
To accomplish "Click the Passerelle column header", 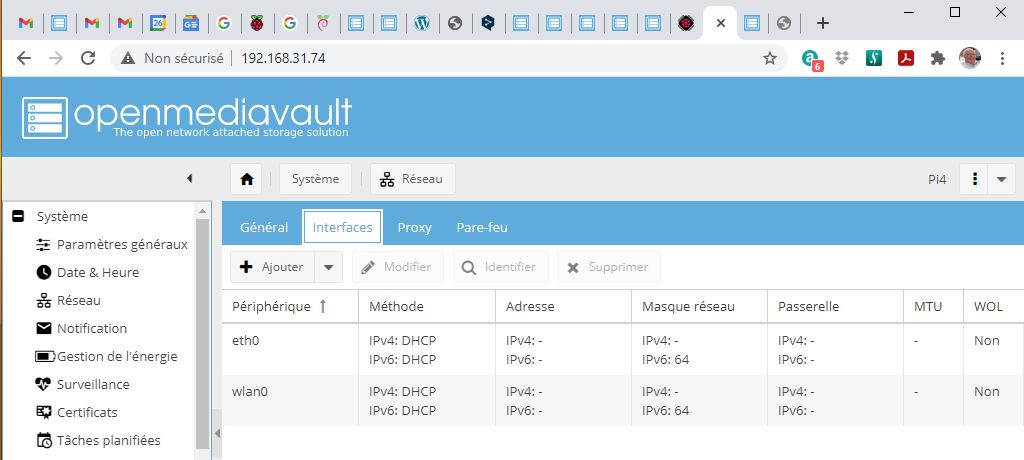I will pyautogui.click(x=836, y=306).
